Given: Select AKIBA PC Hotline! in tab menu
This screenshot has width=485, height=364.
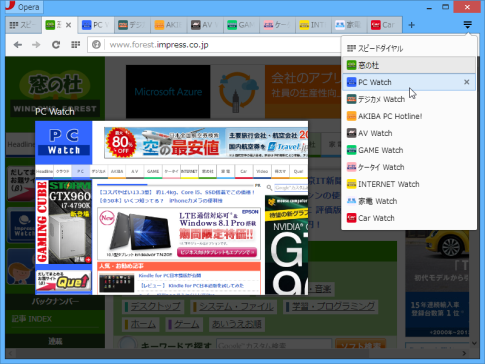Looking at the screenshot, I should coord(409,116).
